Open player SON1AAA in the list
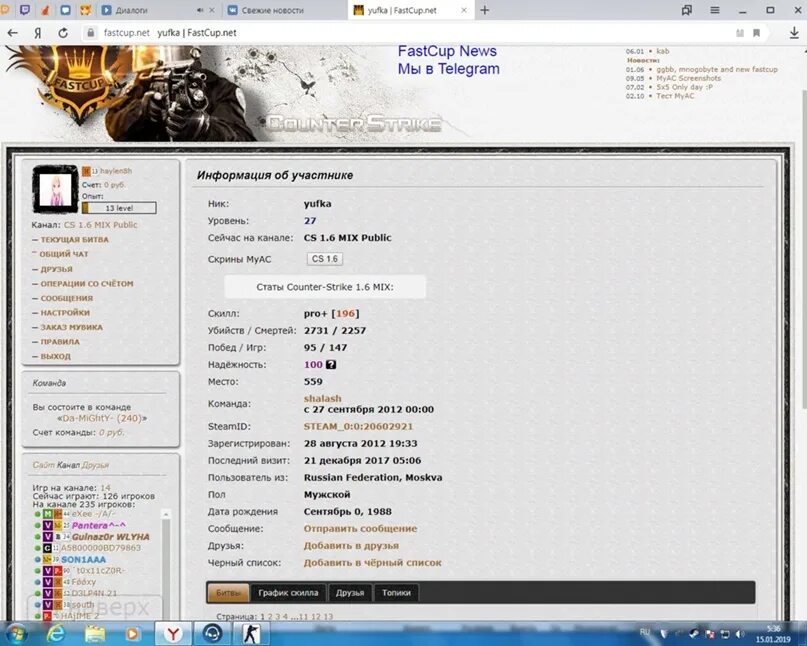807x646 pixels. click(x=83, y=560)
